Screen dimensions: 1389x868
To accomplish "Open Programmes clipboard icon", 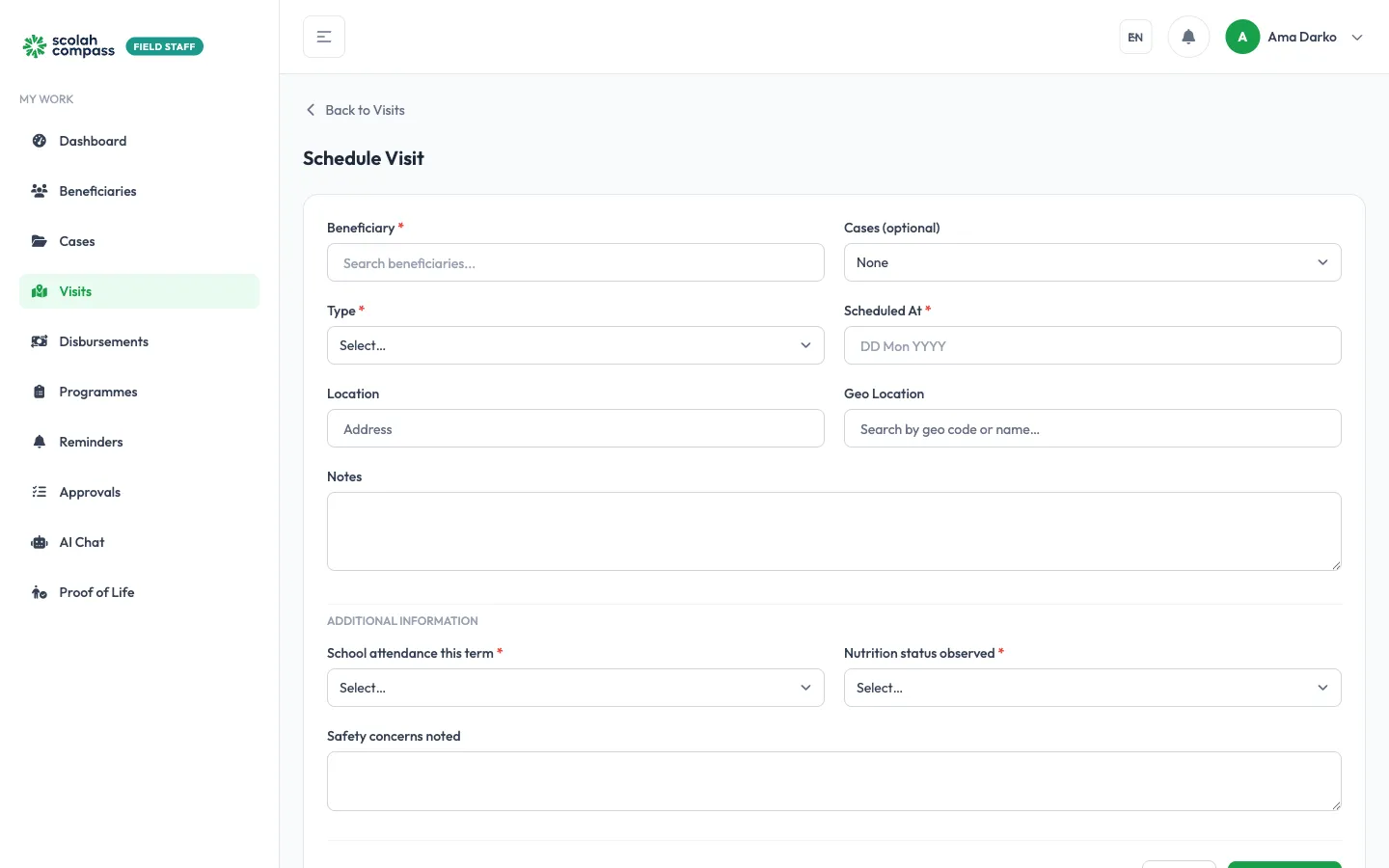I will tap(40, 392).
